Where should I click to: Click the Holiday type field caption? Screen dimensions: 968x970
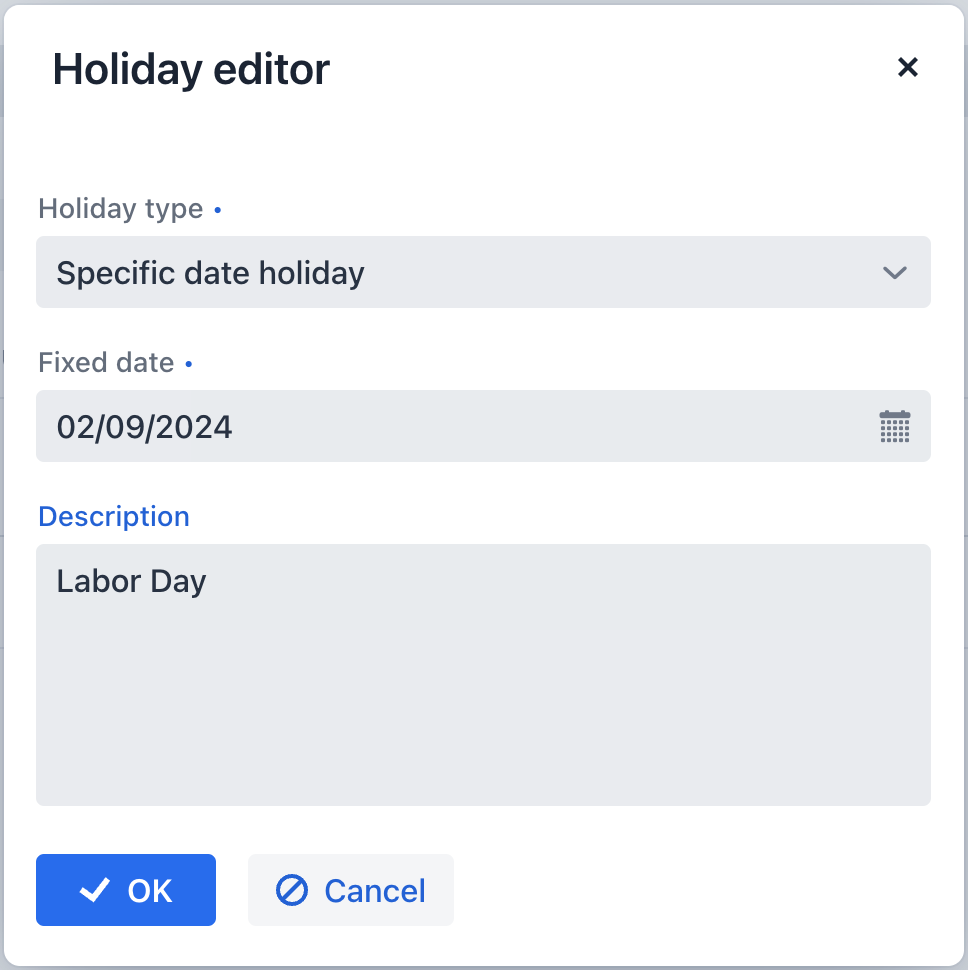(x=120, y=209)
